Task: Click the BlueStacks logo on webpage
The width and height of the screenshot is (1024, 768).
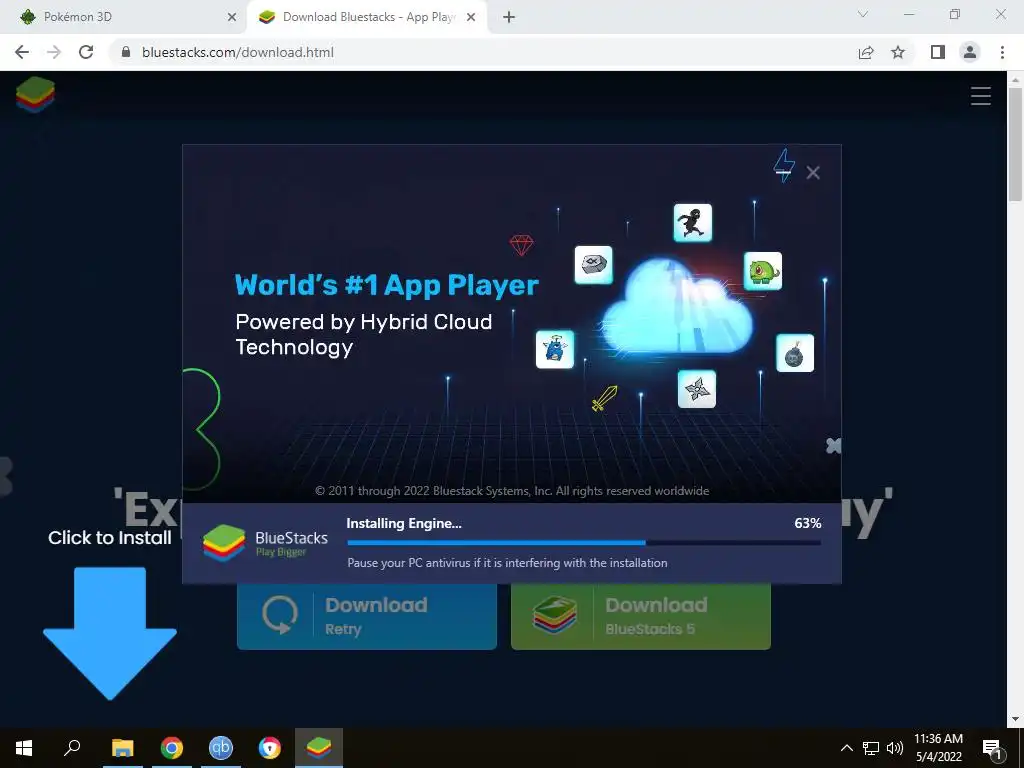Action: tap(35, 95)
